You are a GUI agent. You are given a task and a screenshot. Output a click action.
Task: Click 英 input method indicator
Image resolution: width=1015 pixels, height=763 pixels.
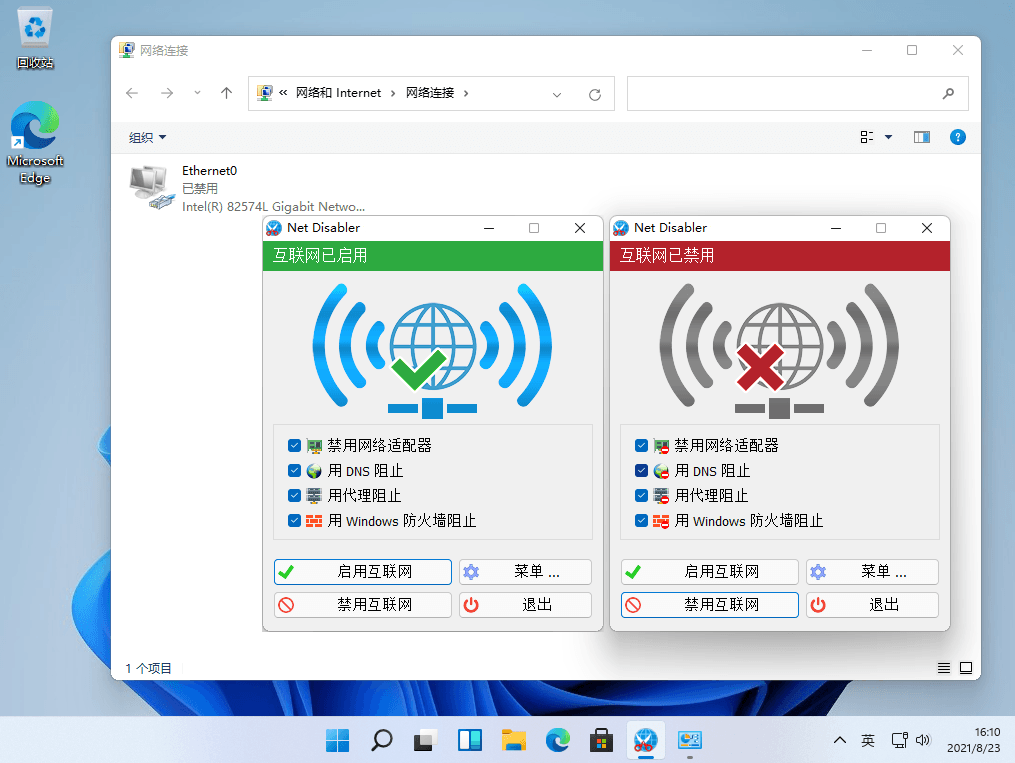pos(868,740)
